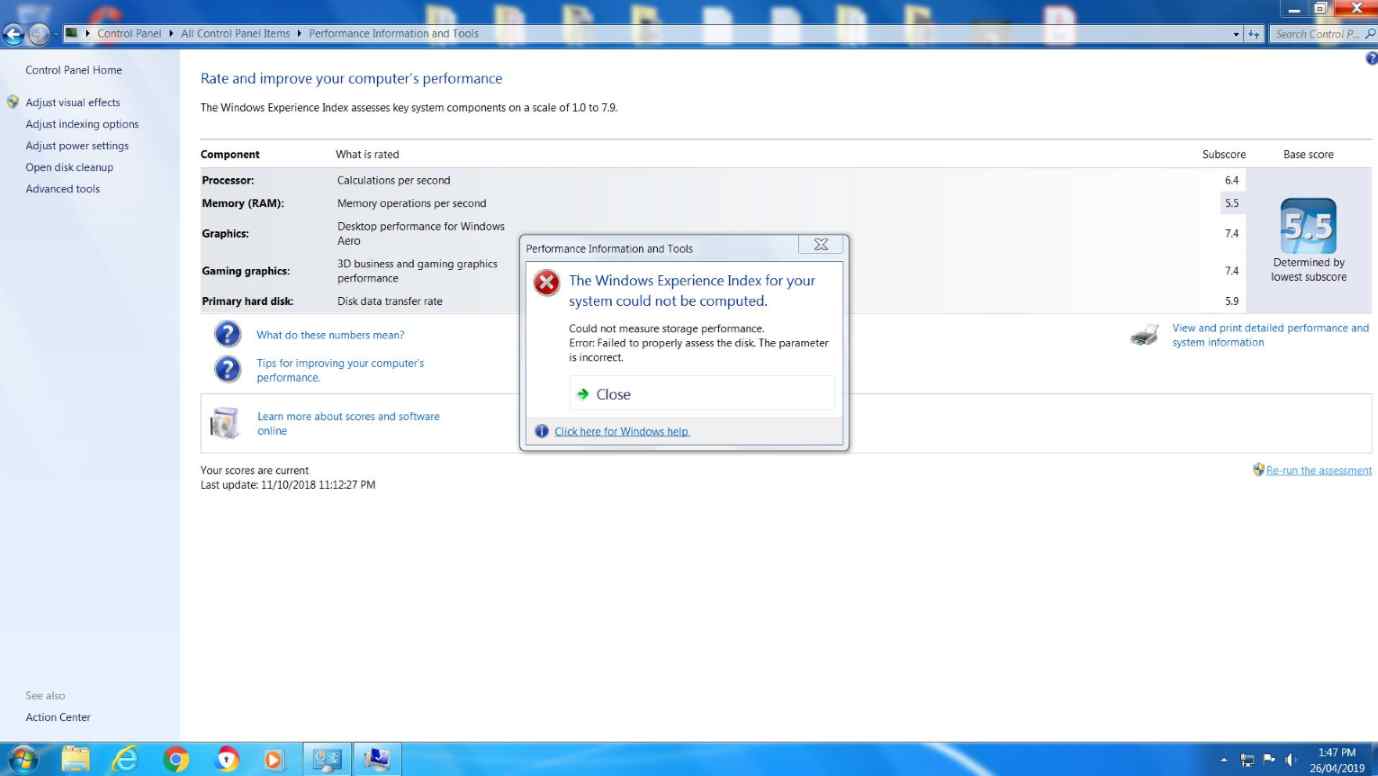1378x776 pixels.
Task: Click the 5.5 base score badge
Action: [1308, 226]
